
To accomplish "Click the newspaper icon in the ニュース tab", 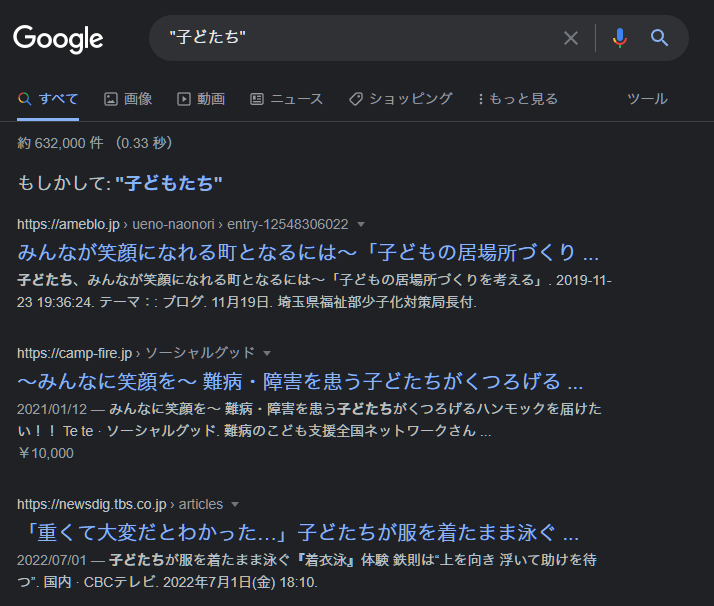I will tap(257, 99).
